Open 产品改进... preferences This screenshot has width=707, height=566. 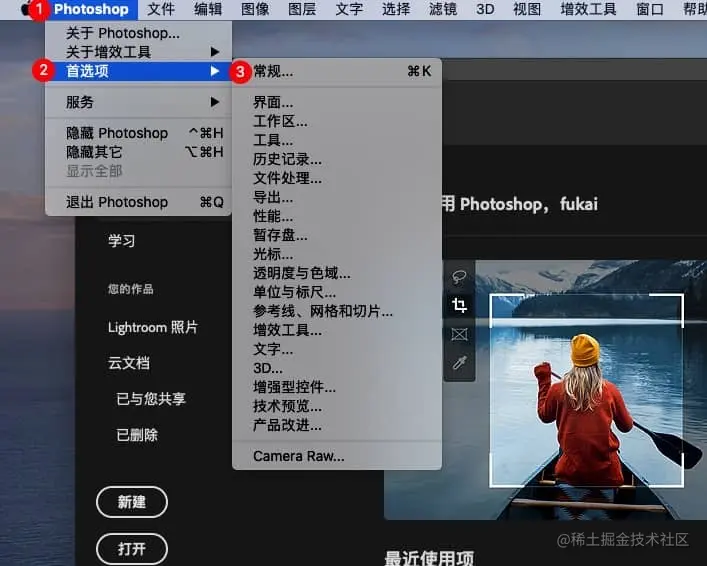337,425
